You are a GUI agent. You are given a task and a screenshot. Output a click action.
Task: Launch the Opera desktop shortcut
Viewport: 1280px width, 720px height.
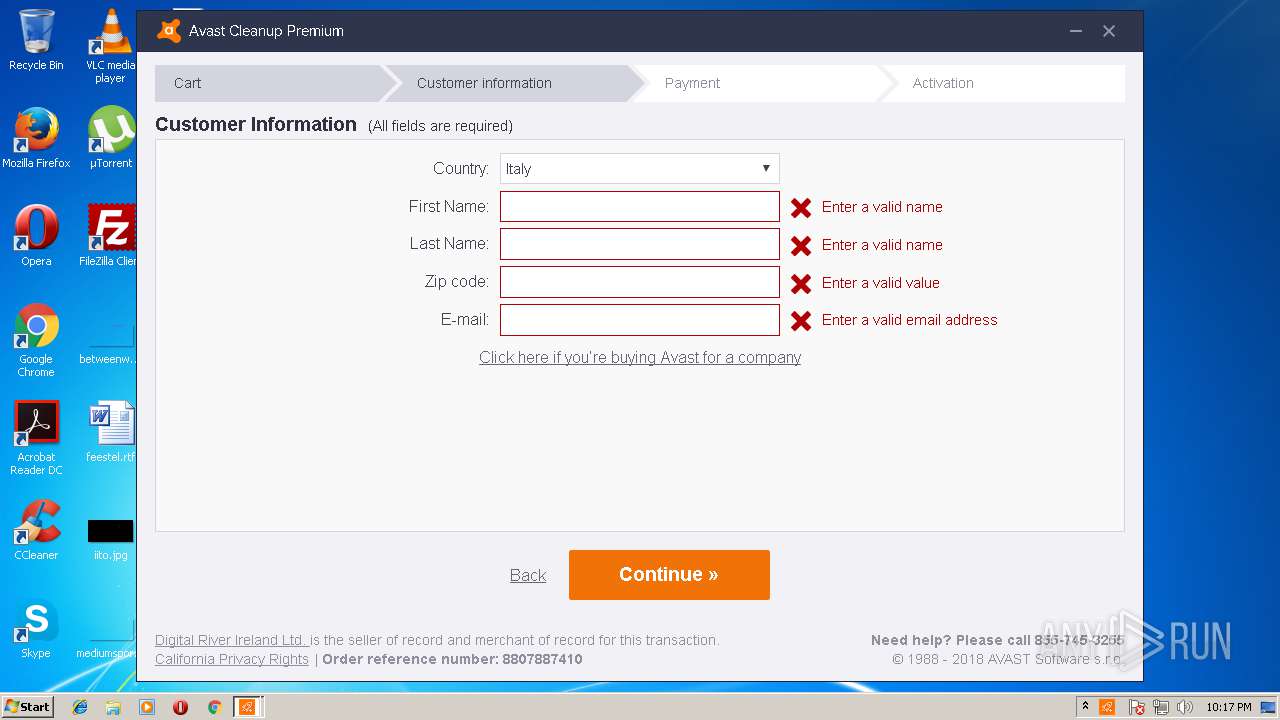(36, 236)
